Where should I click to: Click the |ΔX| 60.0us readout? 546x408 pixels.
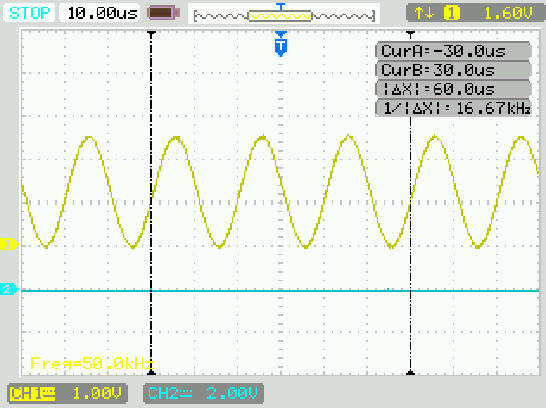tap(453, 89)
